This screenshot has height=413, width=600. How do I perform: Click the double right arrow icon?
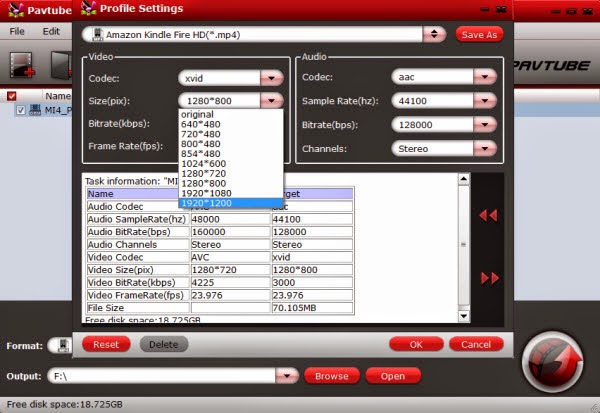490,278
